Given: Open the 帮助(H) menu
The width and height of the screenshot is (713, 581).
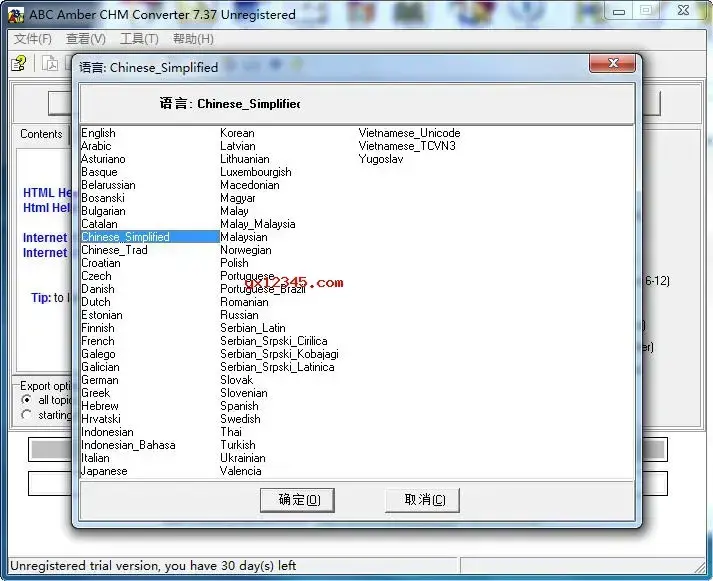Looking at the screenshot, I should (x=193, y=39).
